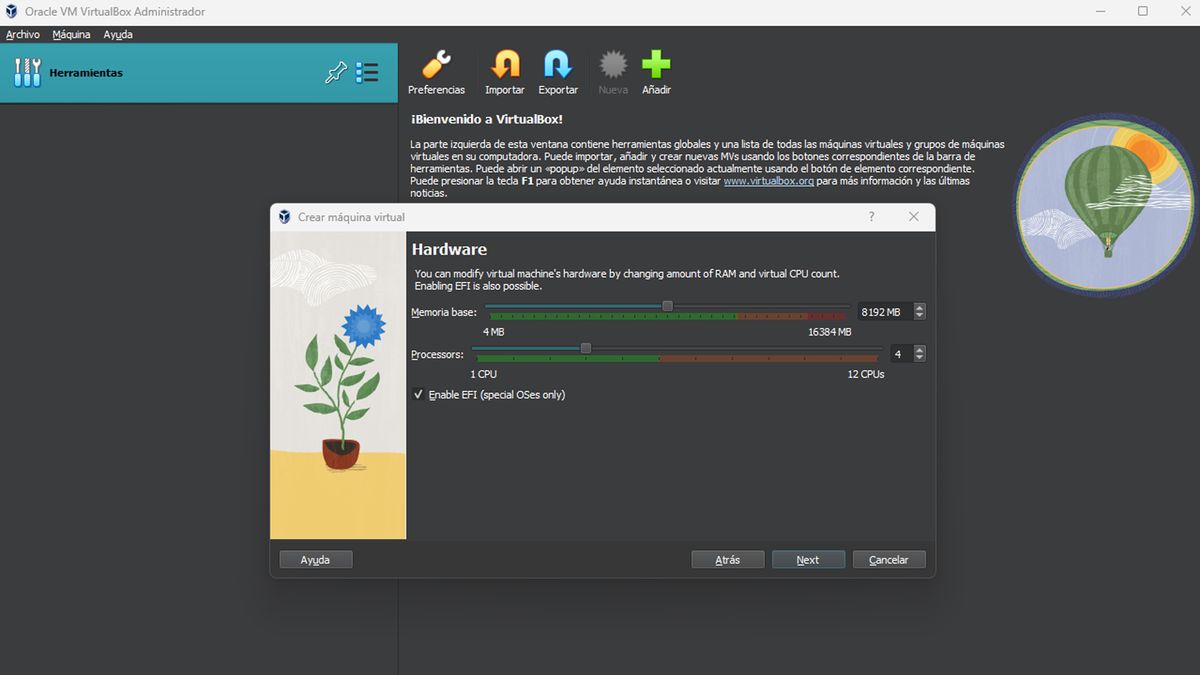Image resolution: width=1200 pixels, height=675 pixels.
Task: Decrease Processors count with the down stepper arrow
Action: [x=919, y=358]
